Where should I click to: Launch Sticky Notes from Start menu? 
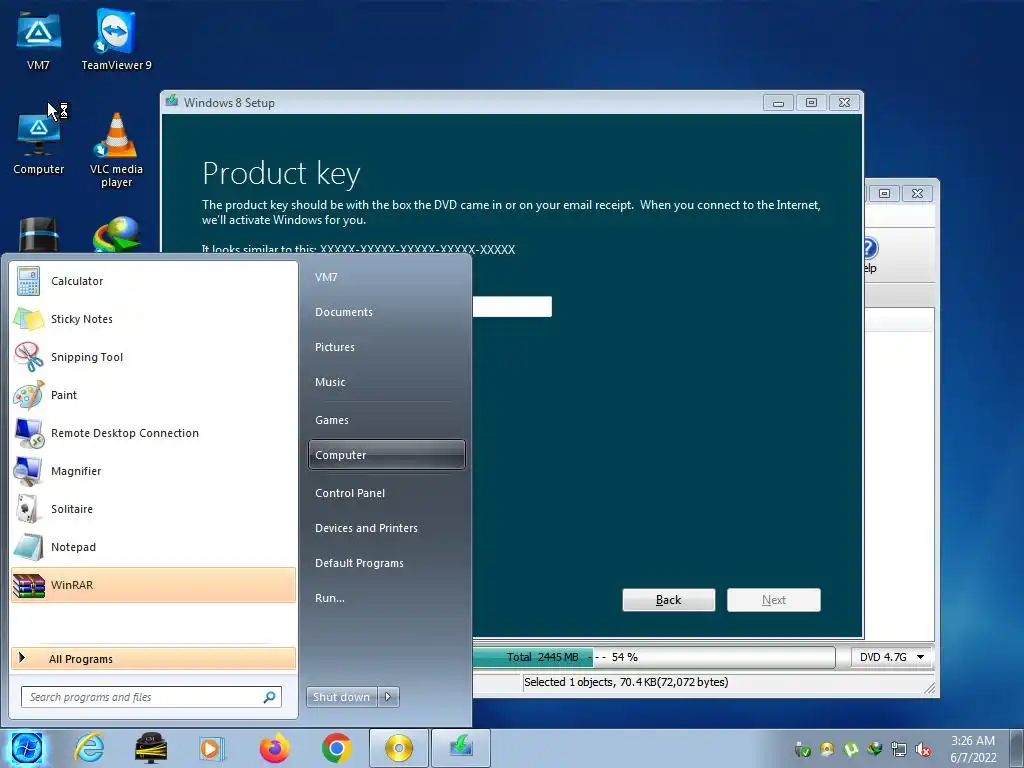(x=153, y=319)
